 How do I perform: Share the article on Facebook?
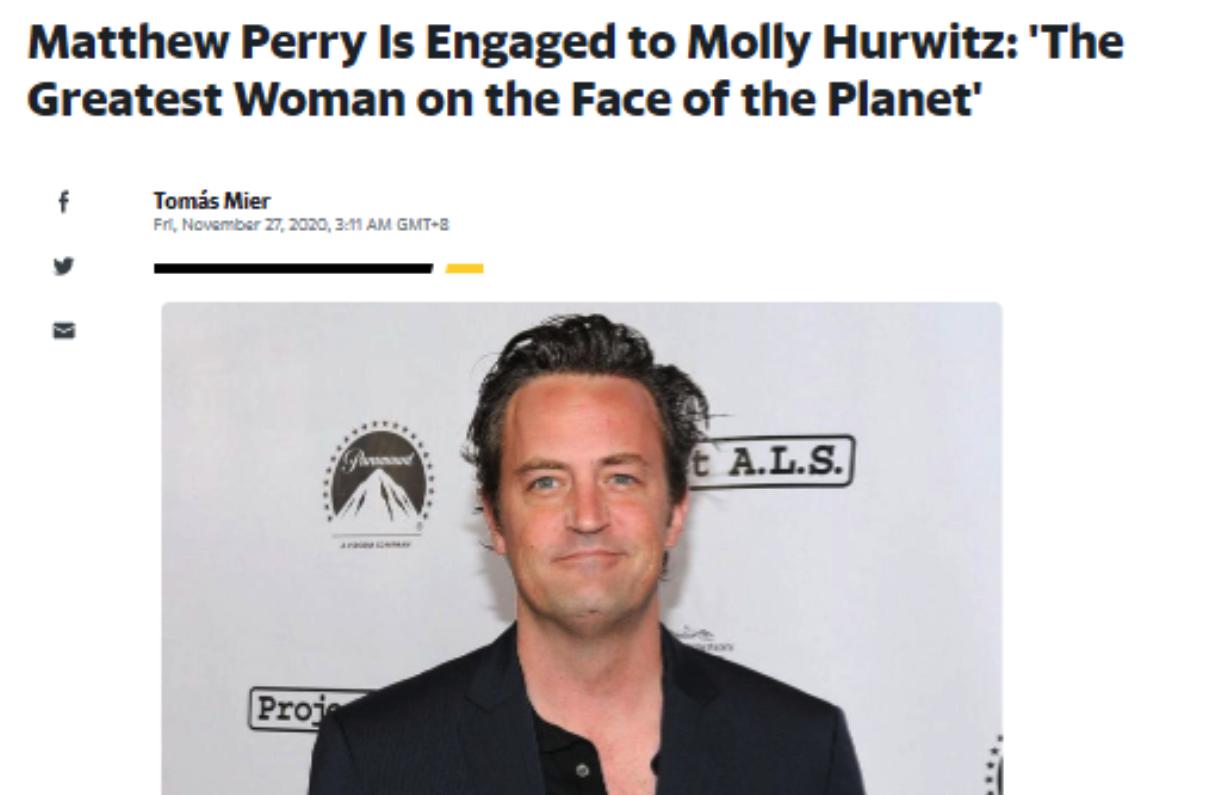click(64, 203)
